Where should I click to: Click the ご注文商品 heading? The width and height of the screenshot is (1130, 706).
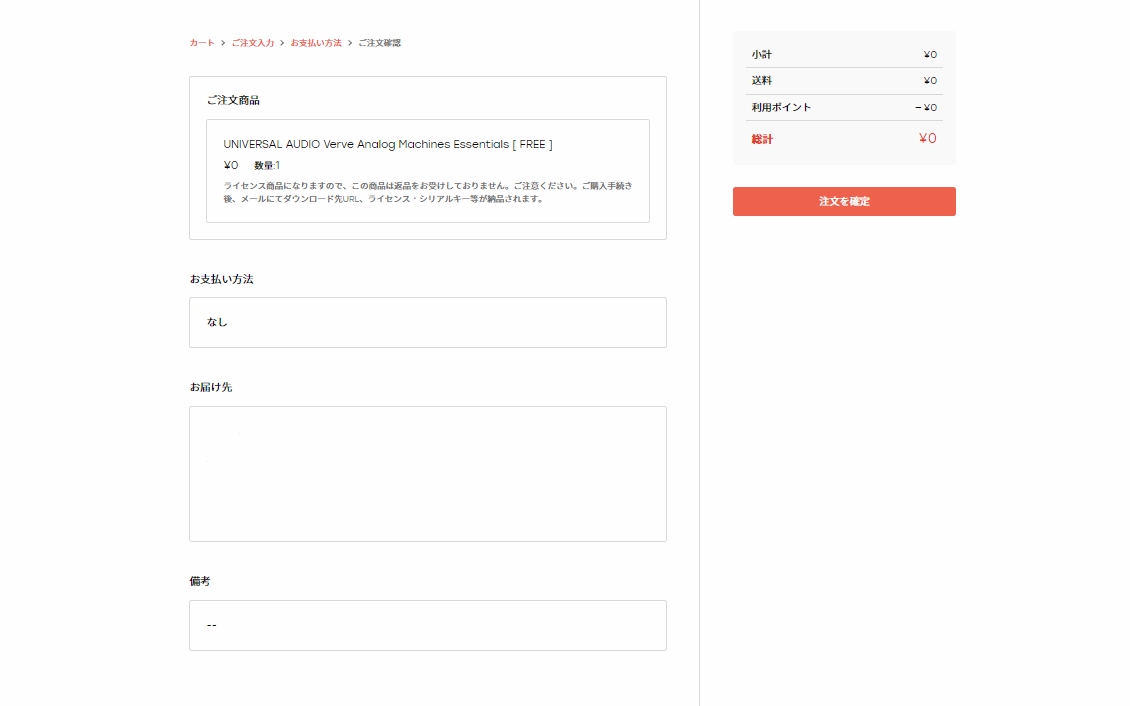coord(233,100)
